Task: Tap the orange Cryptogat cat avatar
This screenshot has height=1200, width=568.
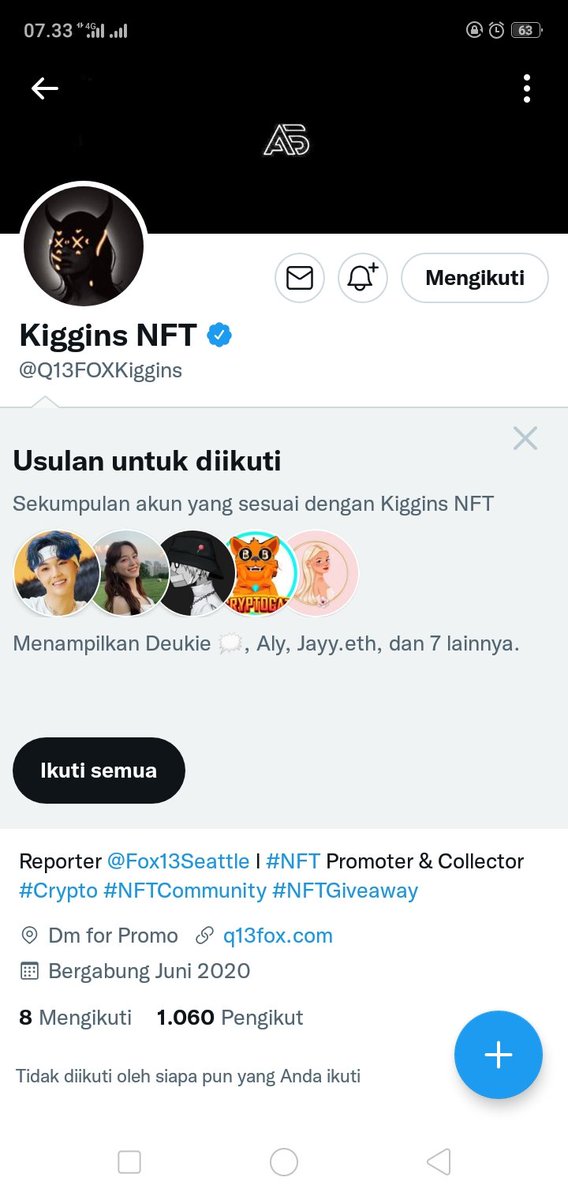Action: point(259,573)
